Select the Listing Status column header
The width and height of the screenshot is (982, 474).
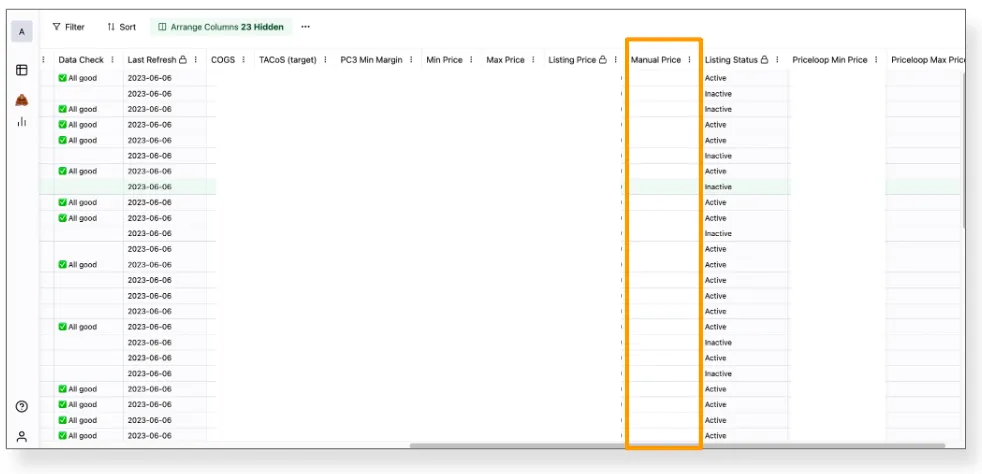731,60
